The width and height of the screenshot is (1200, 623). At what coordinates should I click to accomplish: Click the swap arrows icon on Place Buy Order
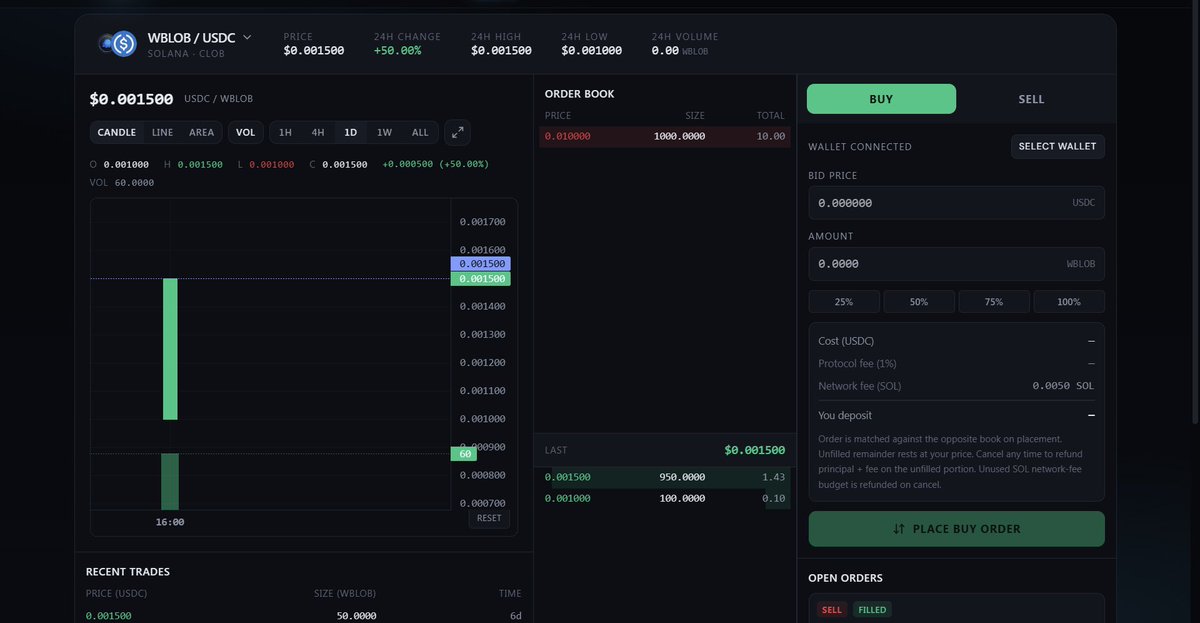pyautogui.click(x=899, y=529)
